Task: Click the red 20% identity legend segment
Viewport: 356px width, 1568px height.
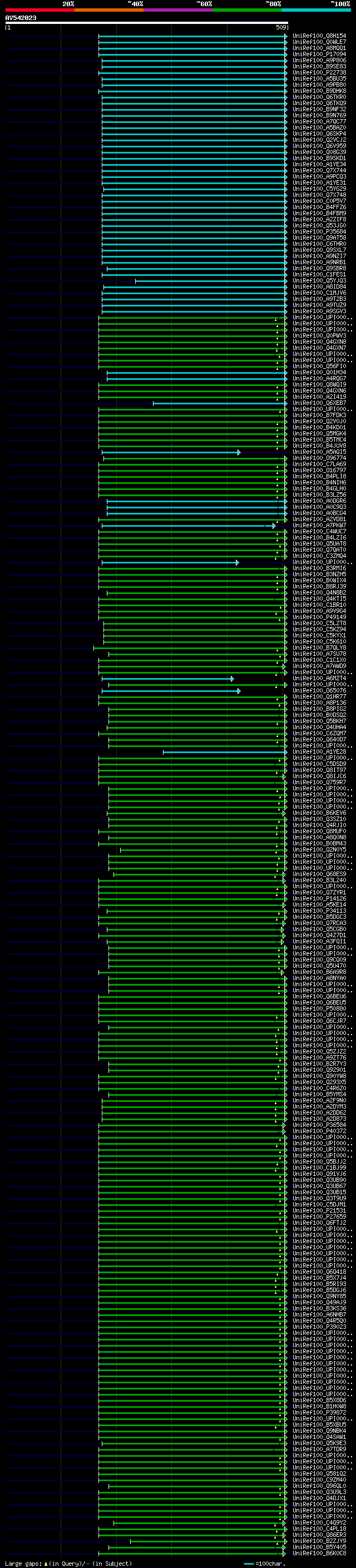Action: tap(39, 10)
